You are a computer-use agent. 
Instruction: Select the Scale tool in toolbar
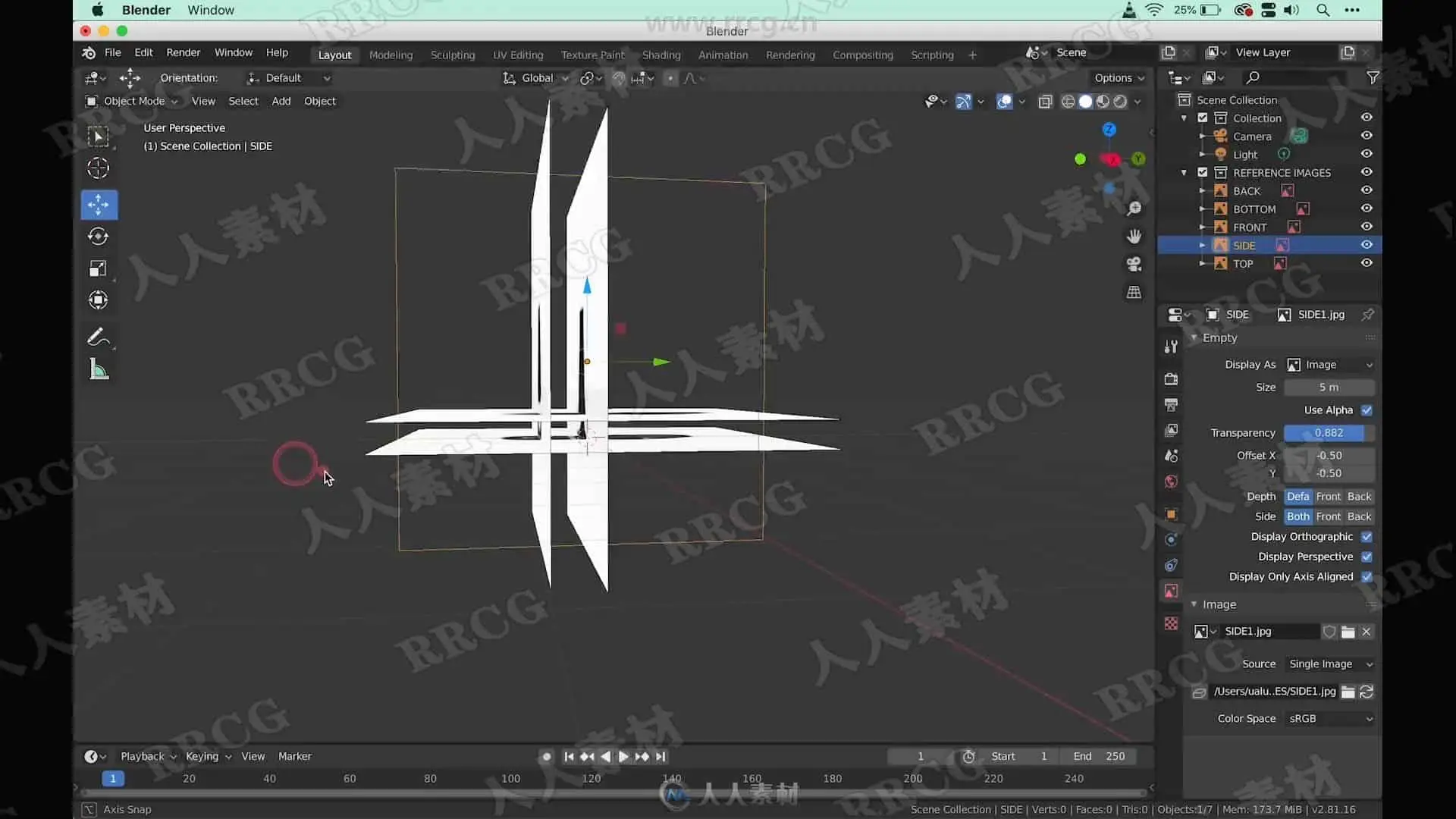tap(99, 268)
